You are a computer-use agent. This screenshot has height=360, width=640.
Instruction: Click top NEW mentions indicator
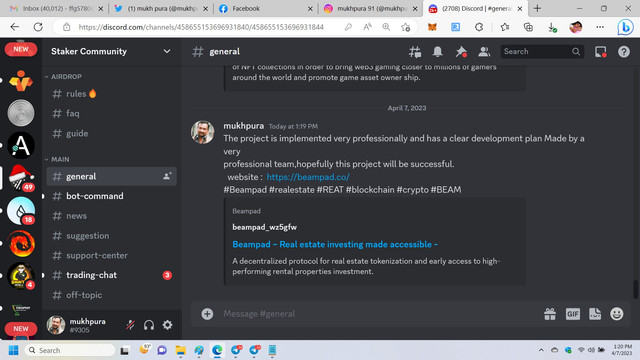pos(21,49)
